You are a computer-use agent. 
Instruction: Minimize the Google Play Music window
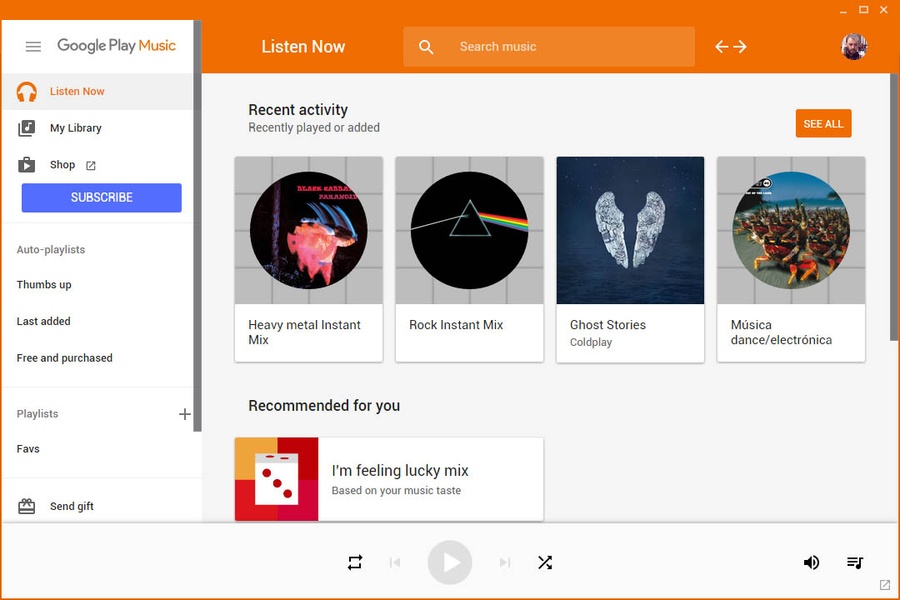[x=843, y=10]
